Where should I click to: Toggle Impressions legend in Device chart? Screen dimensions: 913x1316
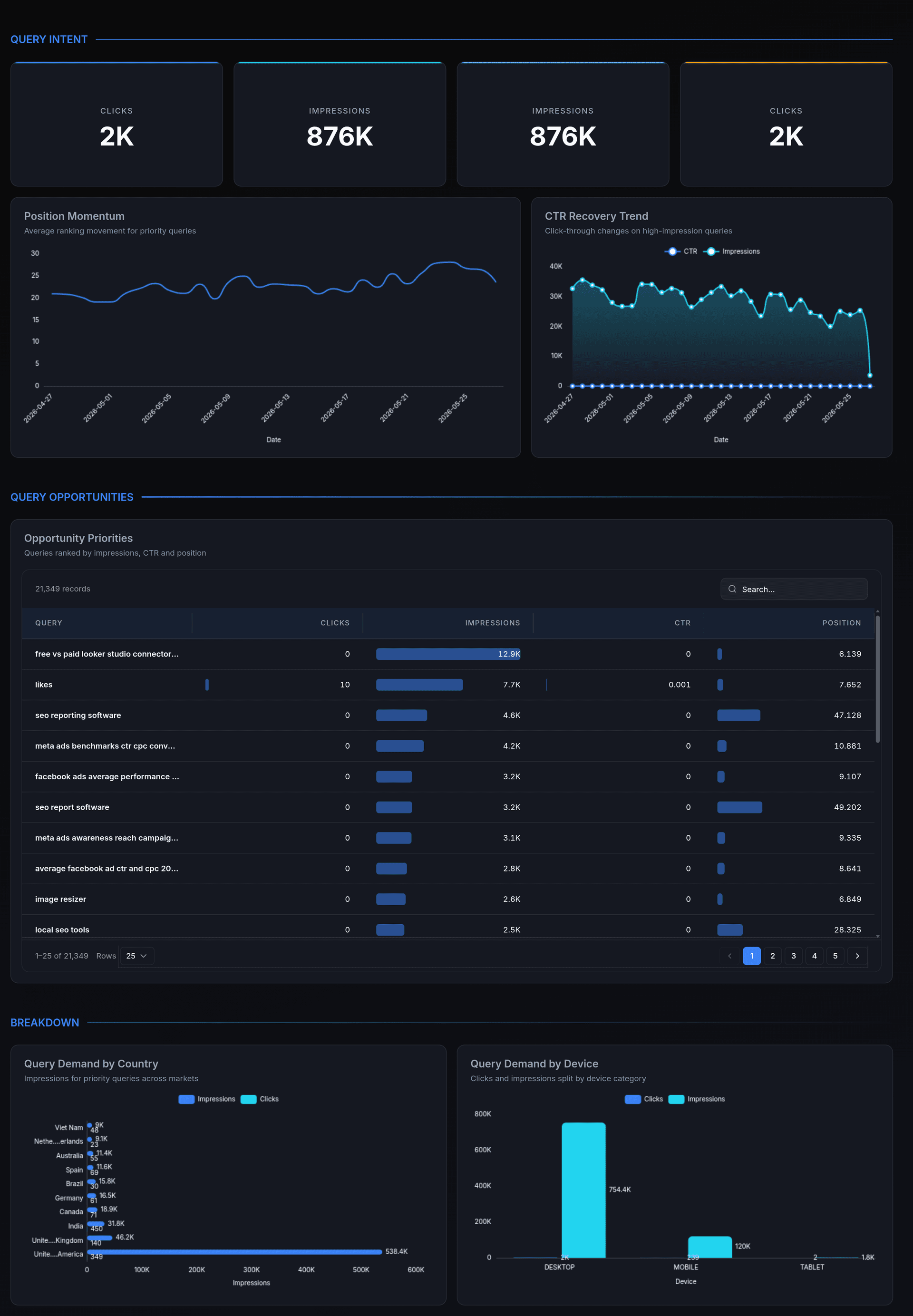tap(696, 1099)
